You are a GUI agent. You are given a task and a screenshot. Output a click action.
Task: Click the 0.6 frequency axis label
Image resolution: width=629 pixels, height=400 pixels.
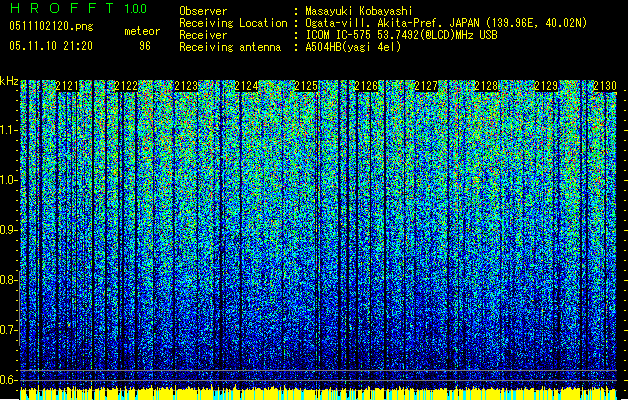point(8,380)
